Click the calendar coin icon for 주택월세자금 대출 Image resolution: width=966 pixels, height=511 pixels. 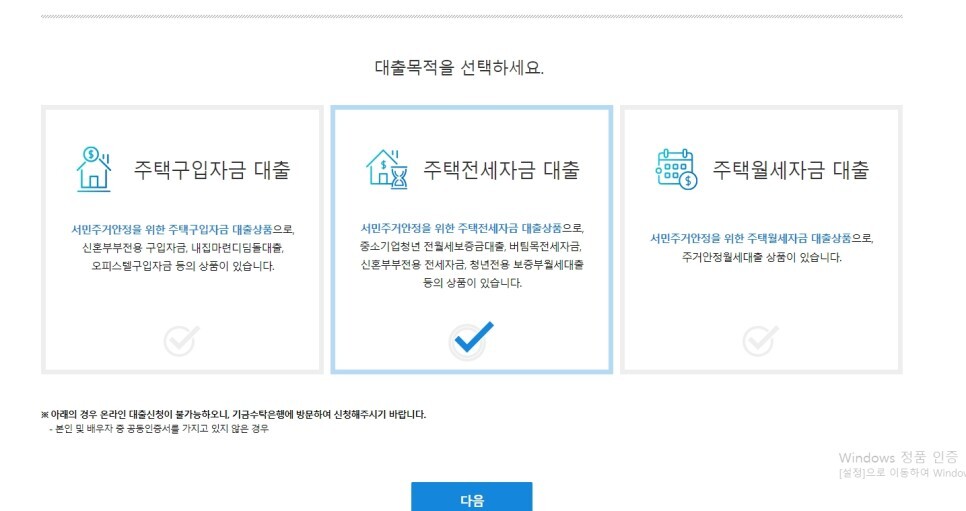[676, 169]
